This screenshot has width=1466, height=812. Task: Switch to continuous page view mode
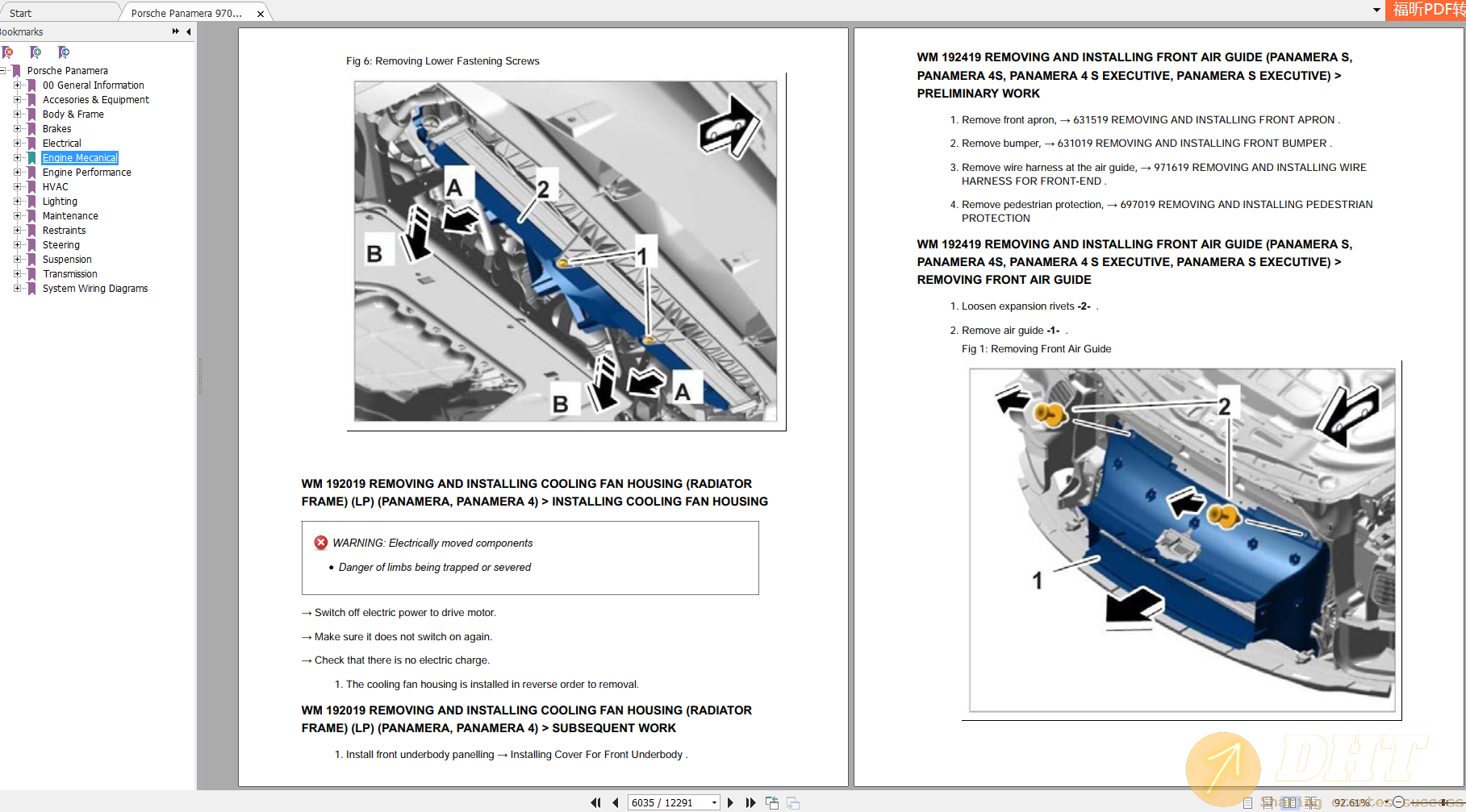tap(1268, 803)
